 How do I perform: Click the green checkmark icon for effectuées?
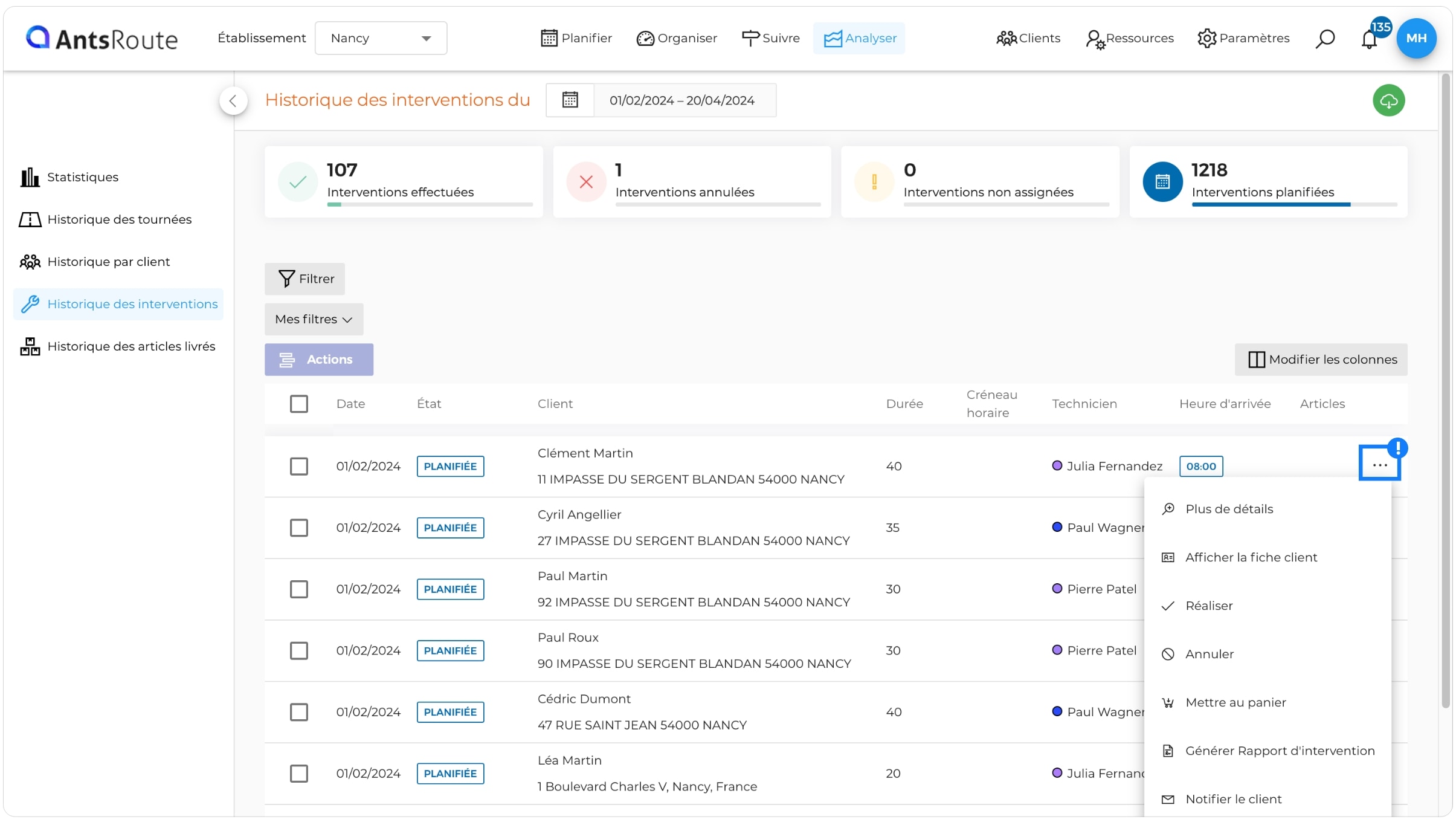(298, 181)
